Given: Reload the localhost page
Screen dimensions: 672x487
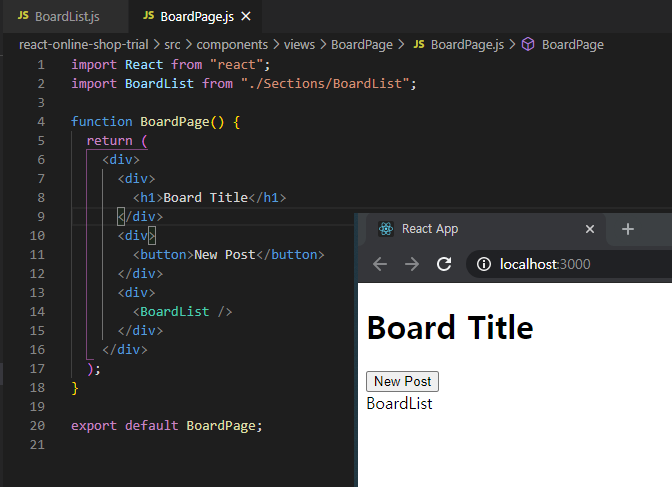Looking at the screenshot, I should point(444,264).
